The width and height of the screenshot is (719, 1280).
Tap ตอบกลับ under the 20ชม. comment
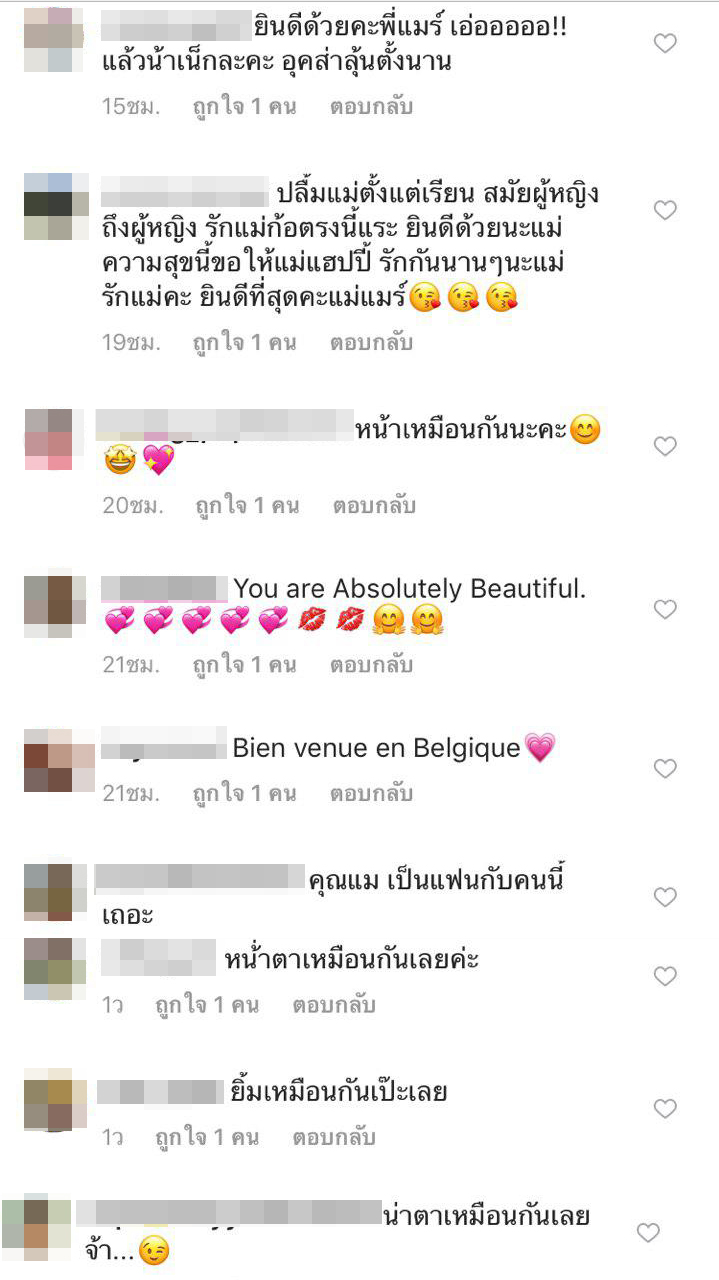click(x=371, y=505)
